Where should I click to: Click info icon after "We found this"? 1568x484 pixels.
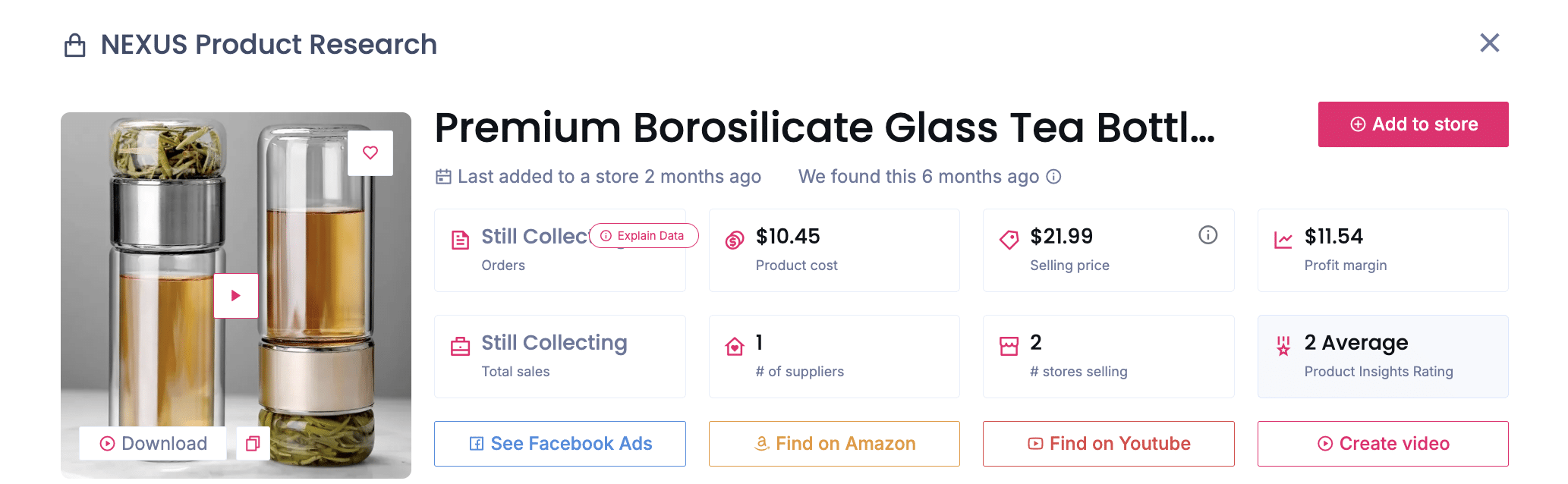point(1053,177)
